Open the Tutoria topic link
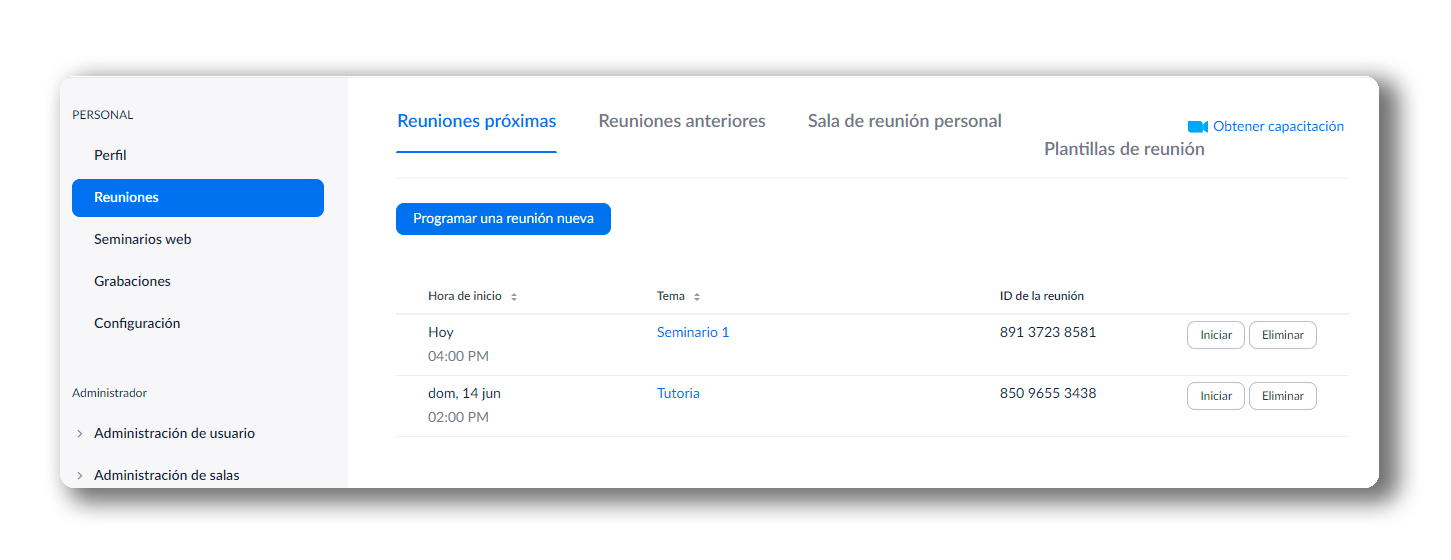Screen dimensions: 1451x560 tap(678, 393)
